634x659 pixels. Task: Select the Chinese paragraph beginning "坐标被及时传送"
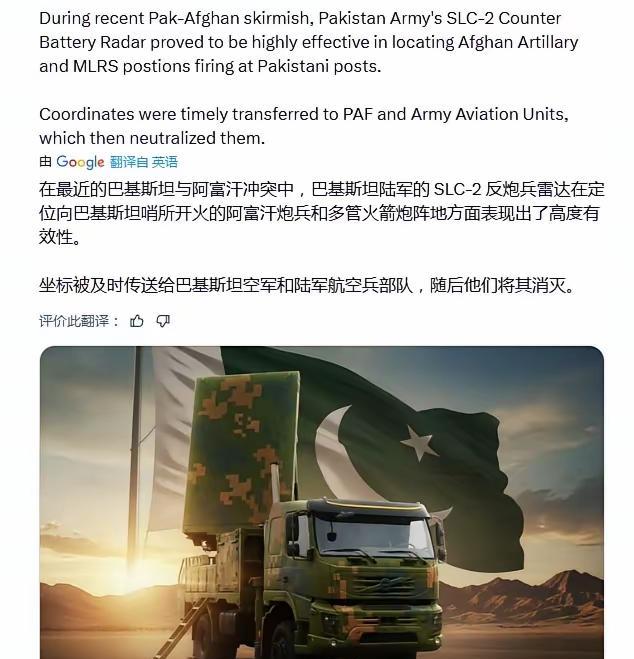coord(306,285)
